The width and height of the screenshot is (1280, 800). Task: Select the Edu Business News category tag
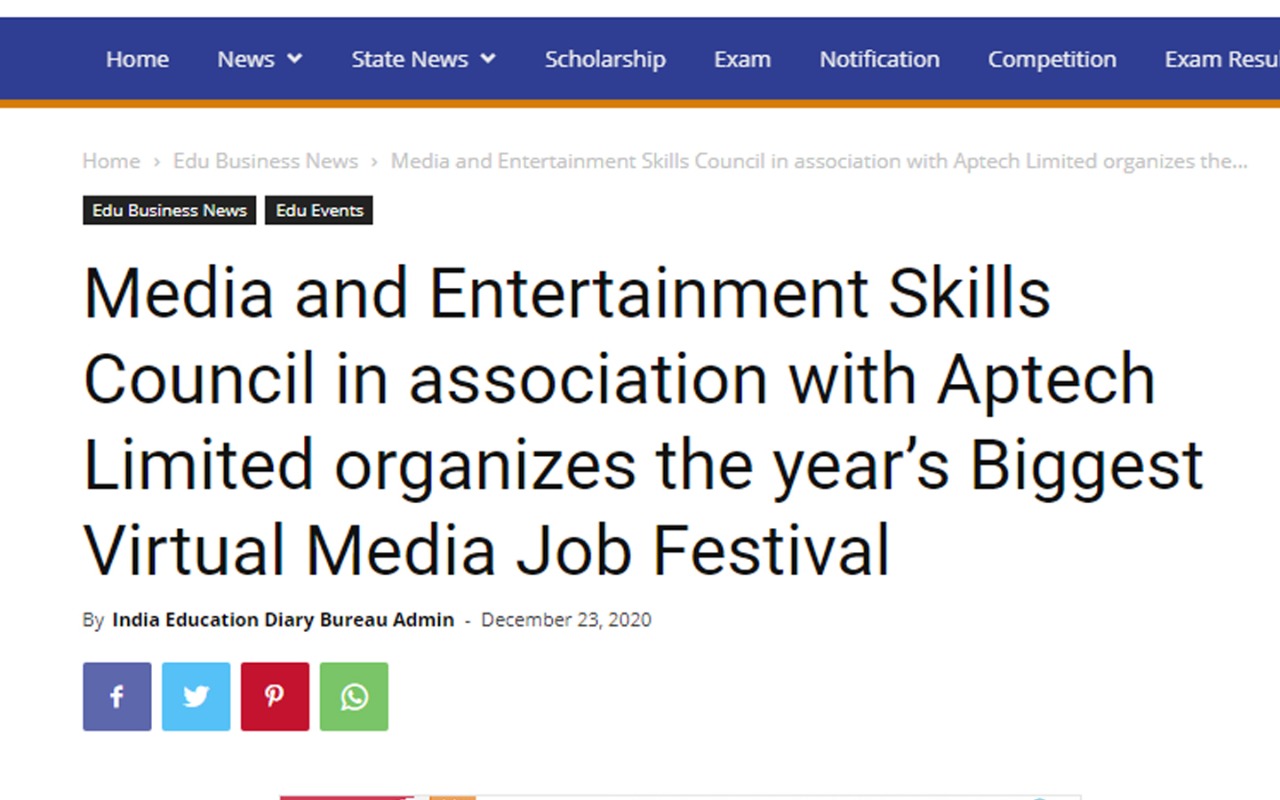(170, 210)
